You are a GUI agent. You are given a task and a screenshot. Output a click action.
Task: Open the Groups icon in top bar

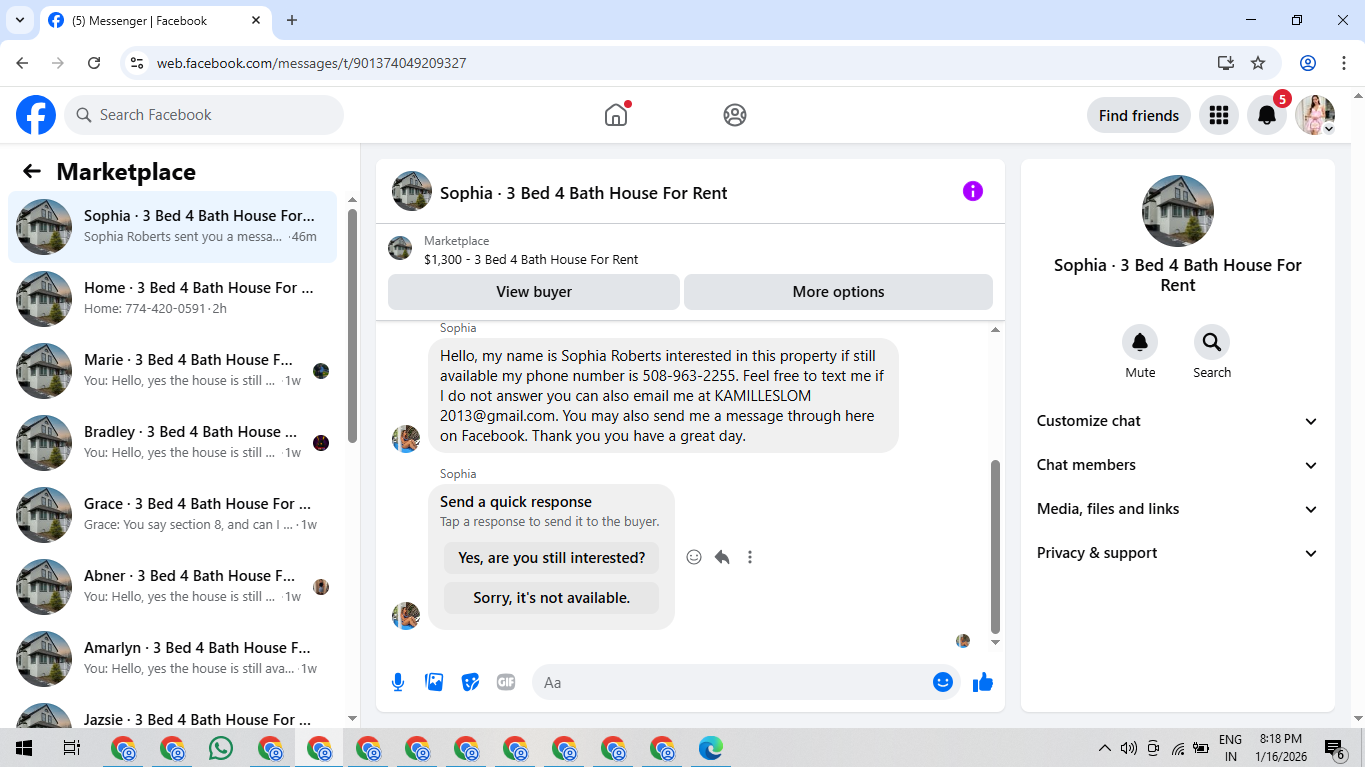pyautogui.click(x=735, y=115)
